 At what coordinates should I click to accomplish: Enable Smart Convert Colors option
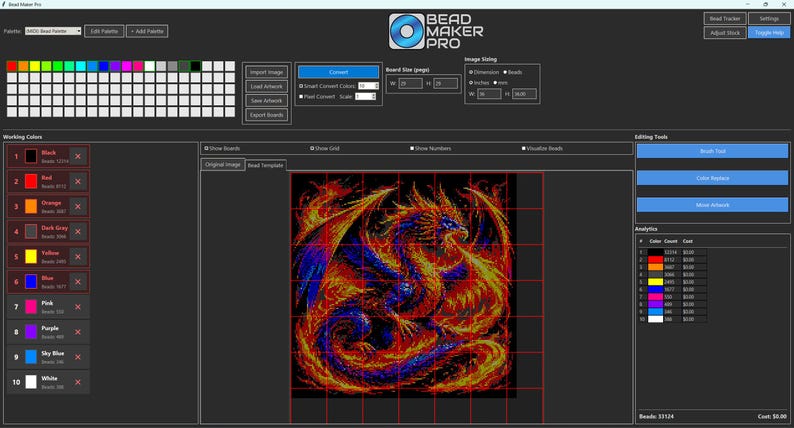(x=301, y=86)
